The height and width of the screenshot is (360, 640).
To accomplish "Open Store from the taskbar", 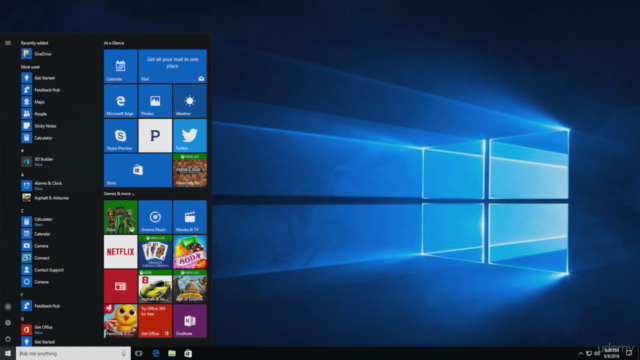I will (x=188, y=353).
